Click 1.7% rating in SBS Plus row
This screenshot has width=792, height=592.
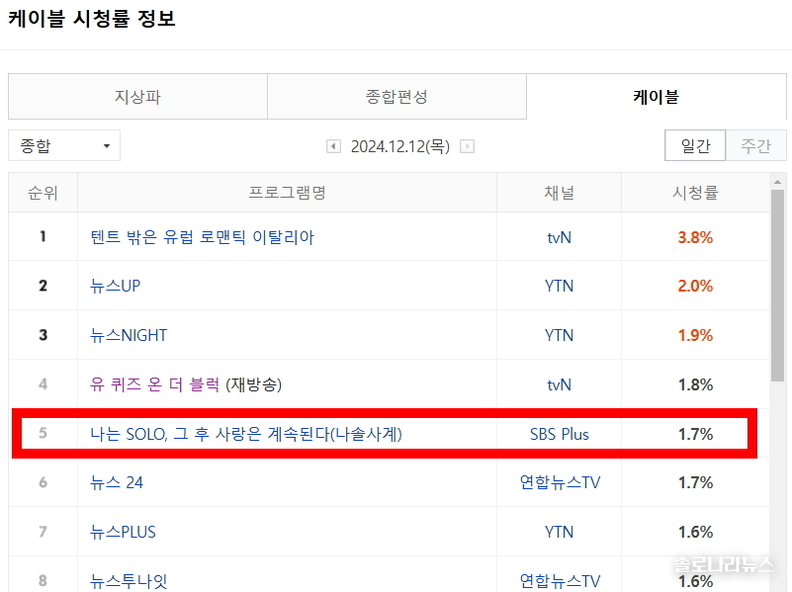[x=696, y=434]
